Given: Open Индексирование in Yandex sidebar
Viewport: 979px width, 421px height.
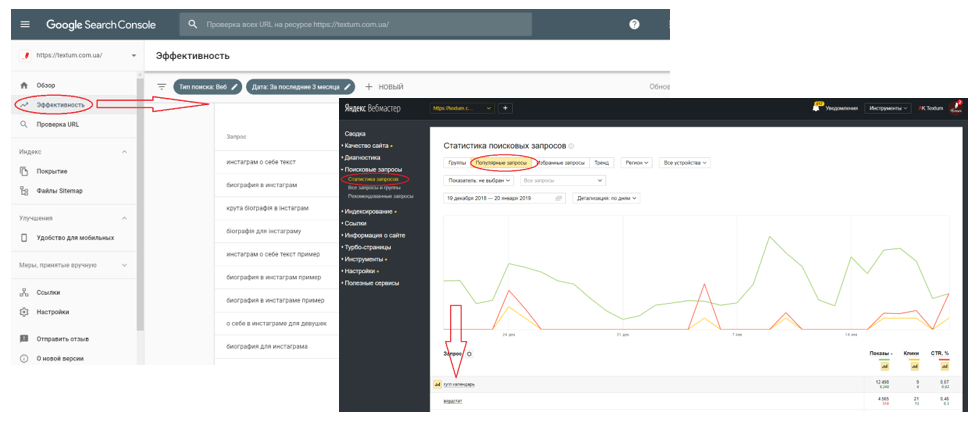Looking at the screenshot, I should [x=368, y=212].
